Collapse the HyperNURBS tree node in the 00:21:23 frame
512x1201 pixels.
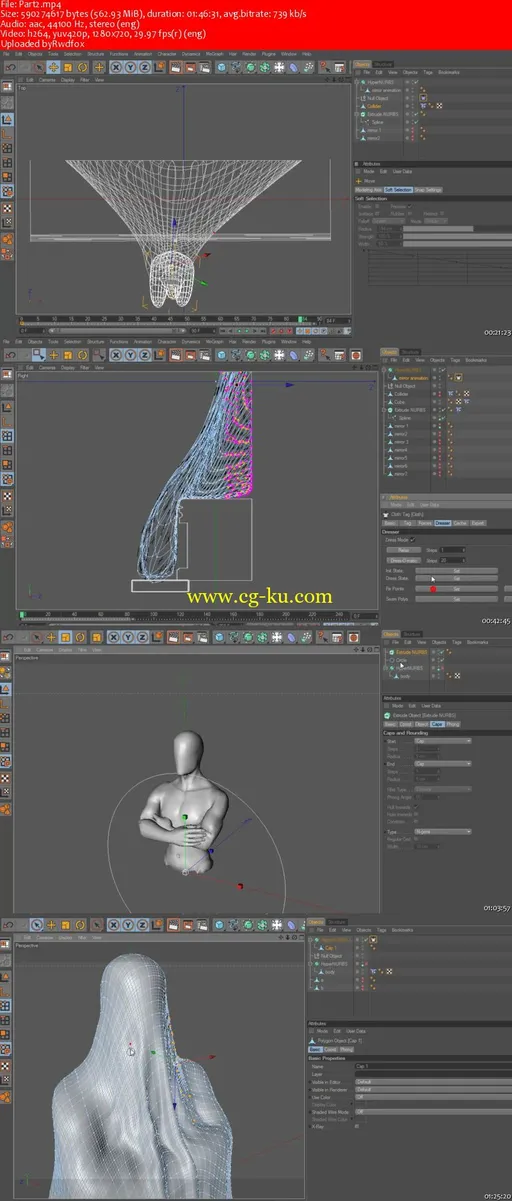pos(356,82)
